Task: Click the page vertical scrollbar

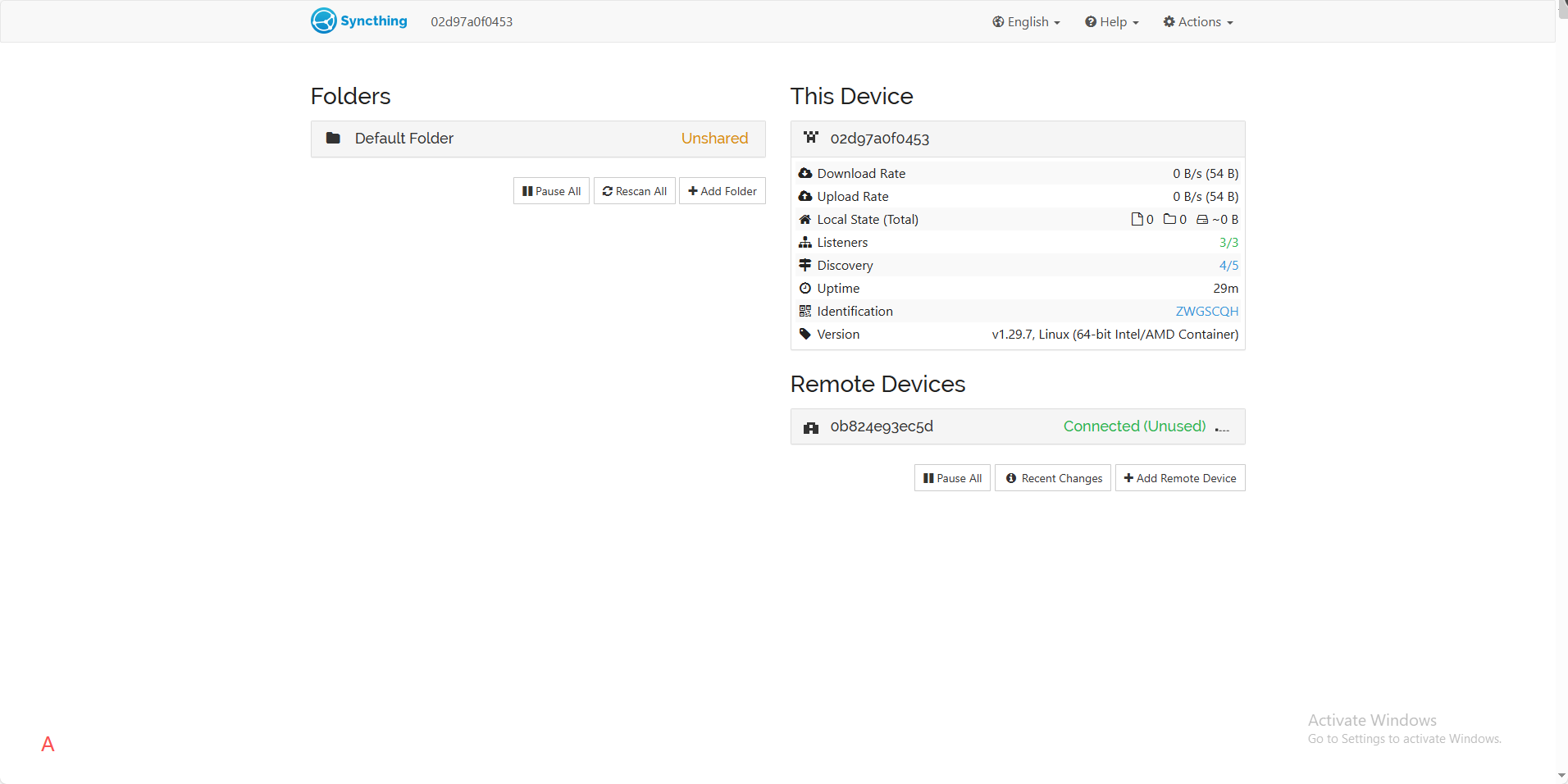Action: click(x=1561, y=392)
